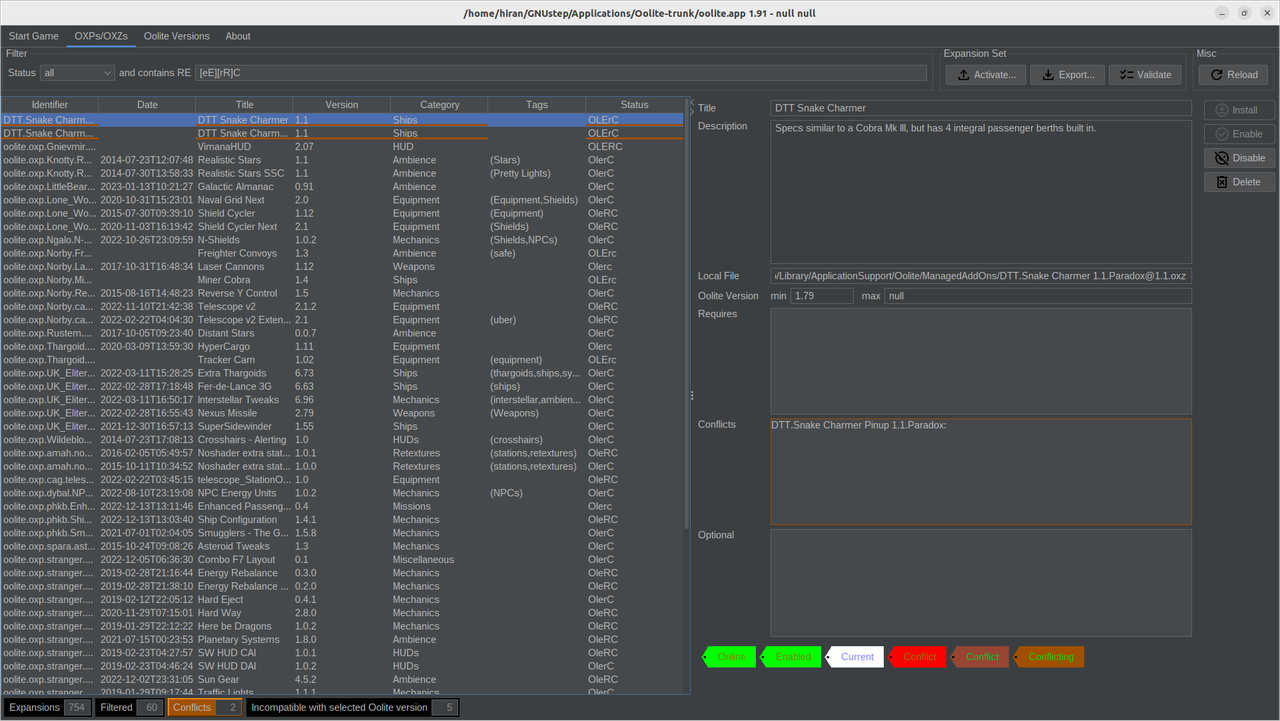The height and width of the screenshot is (721, 1280).
Task: Select the Extra Thargoids row
Action: (342, 373)
